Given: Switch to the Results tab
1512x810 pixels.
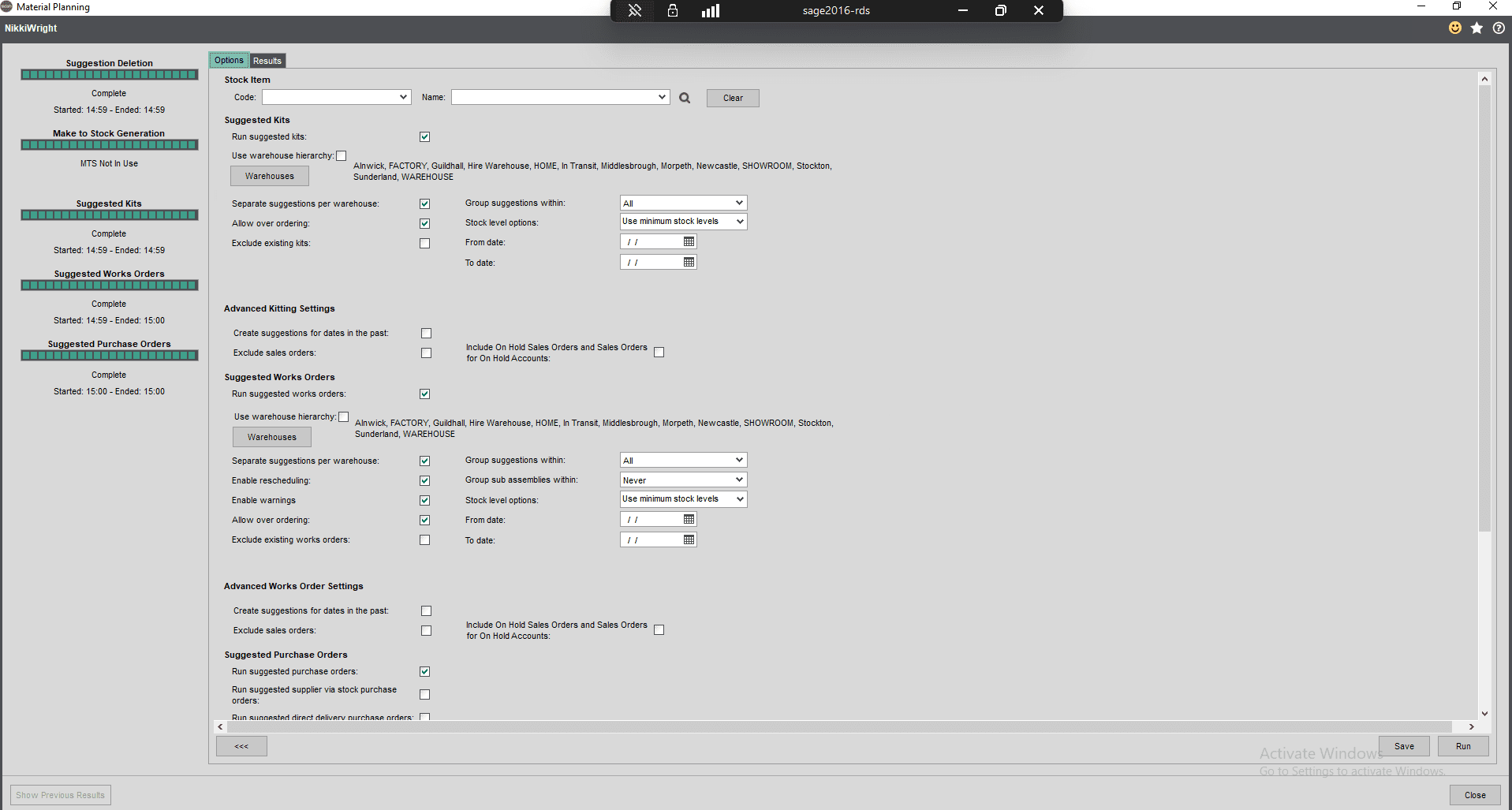Looking at the screenshot, I should [x=267, y=61].
